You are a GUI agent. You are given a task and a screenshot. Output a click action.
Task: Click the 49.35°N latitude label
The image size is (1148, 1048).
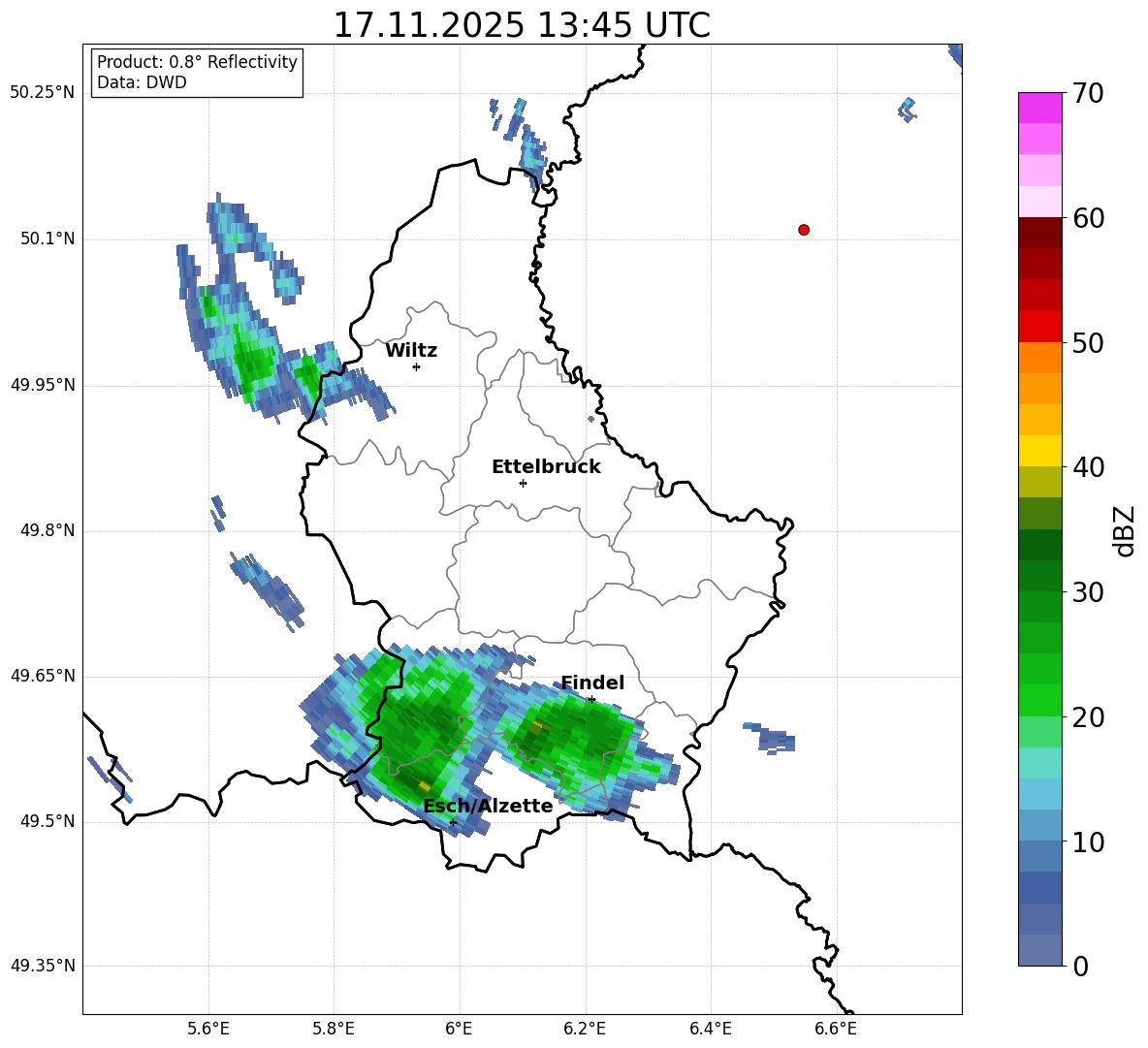(x=43, y=966)
